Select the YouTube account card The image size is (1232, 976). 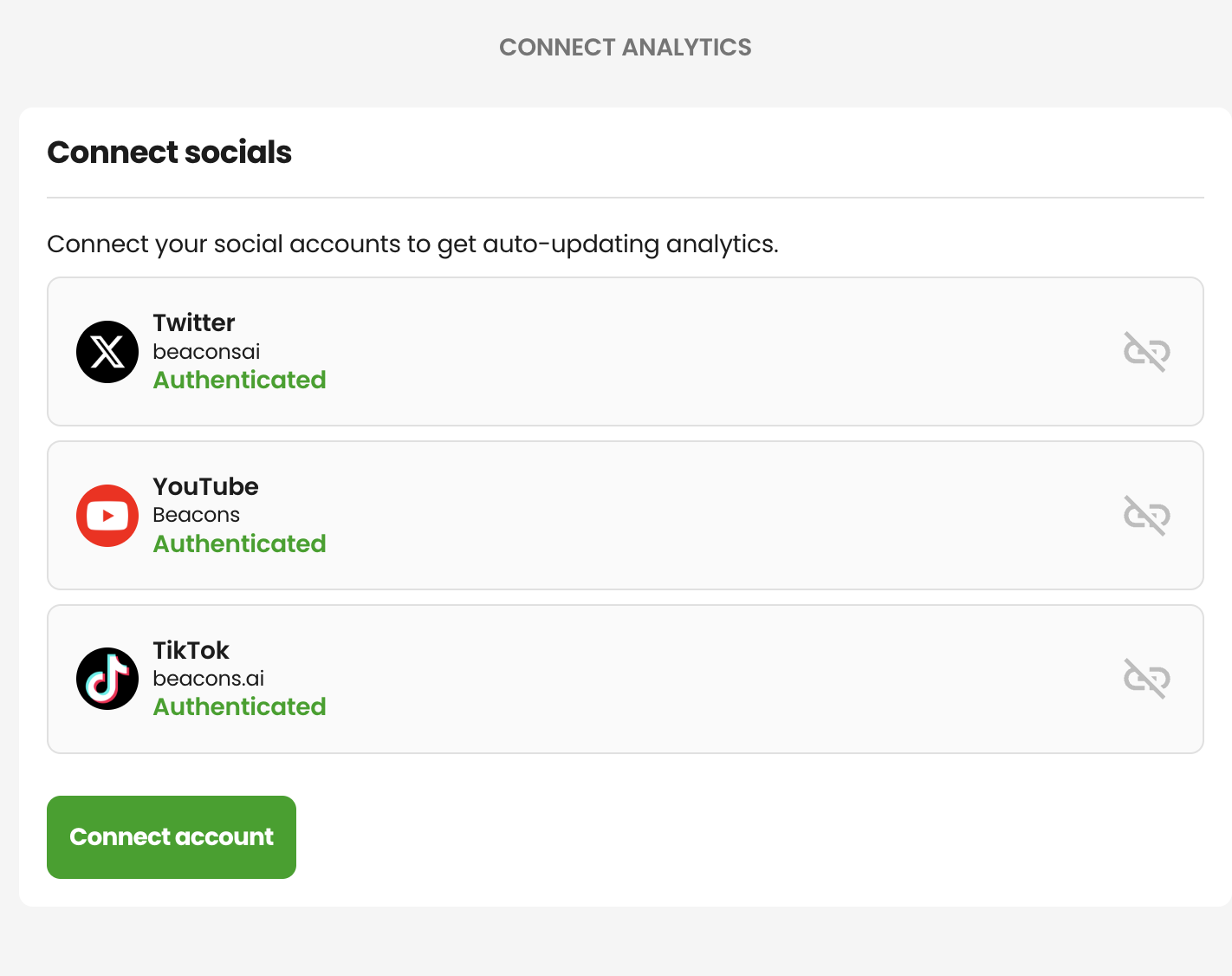click(x=626, y=516)
